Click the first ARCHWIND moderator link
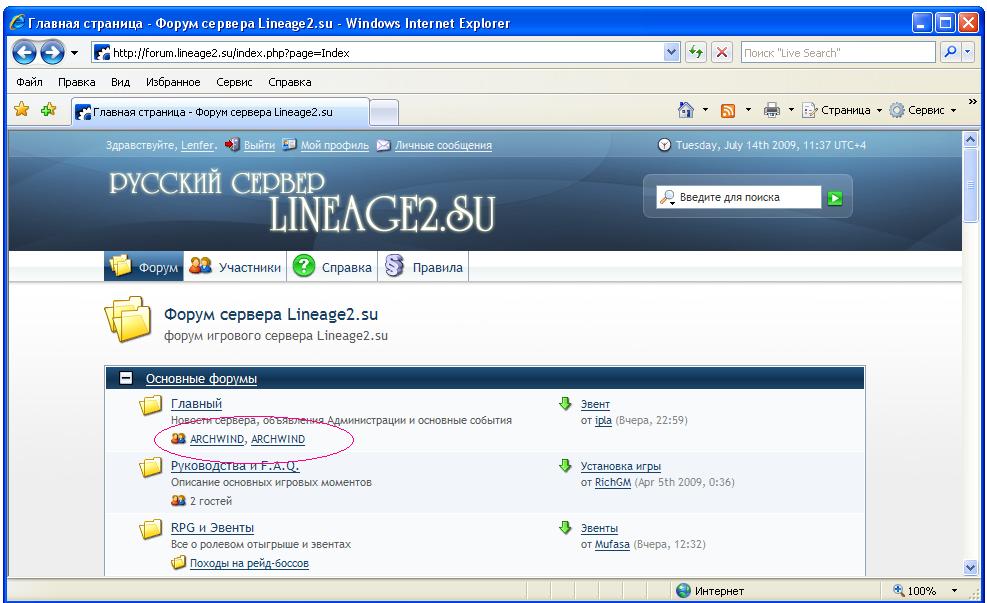The width and height of the screenshot is (987, 603). pos(217,439)
